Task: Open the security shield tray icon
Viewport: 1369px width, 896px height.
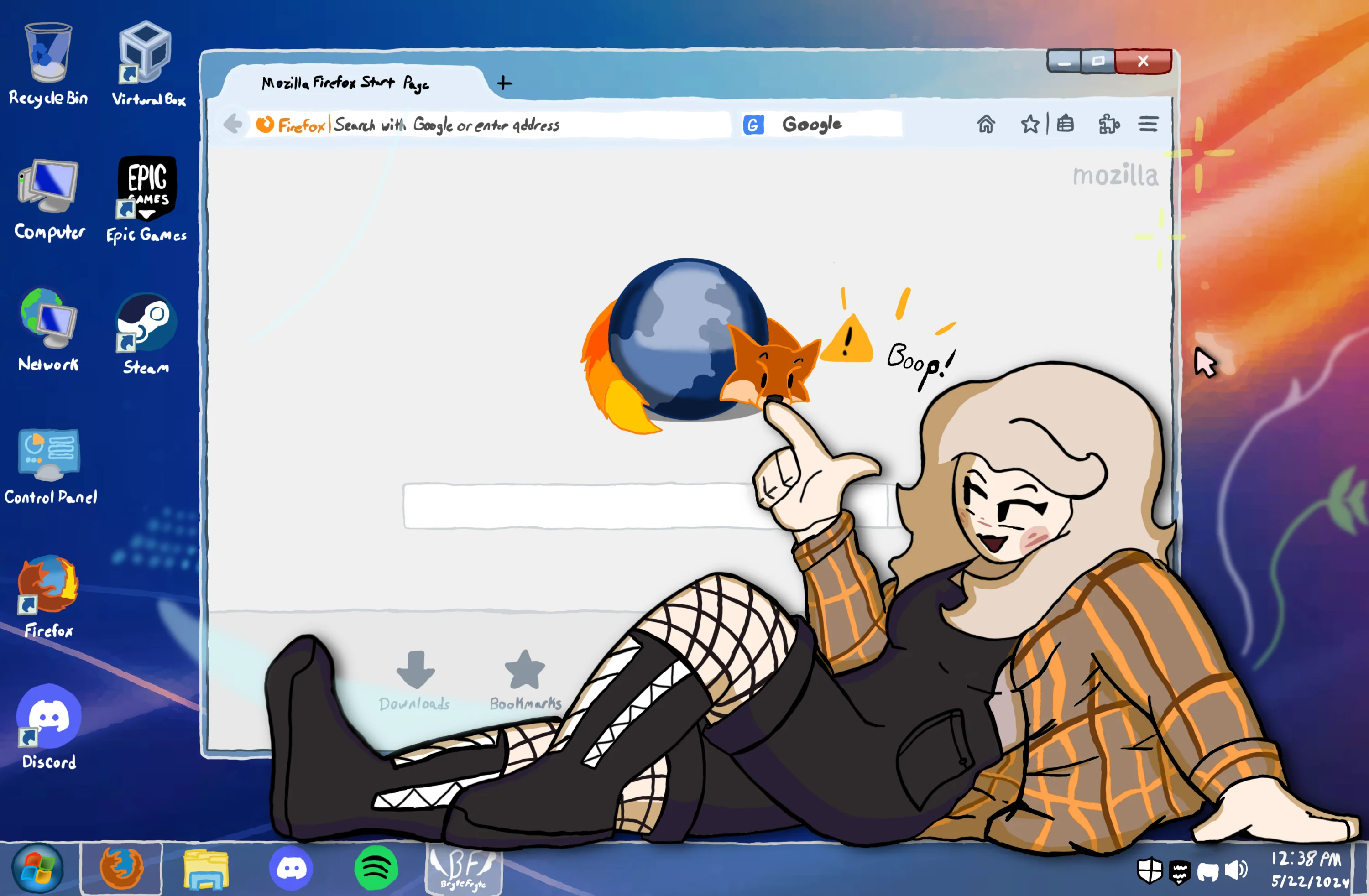Action: pyautogui.click(x=1150, y=871)
